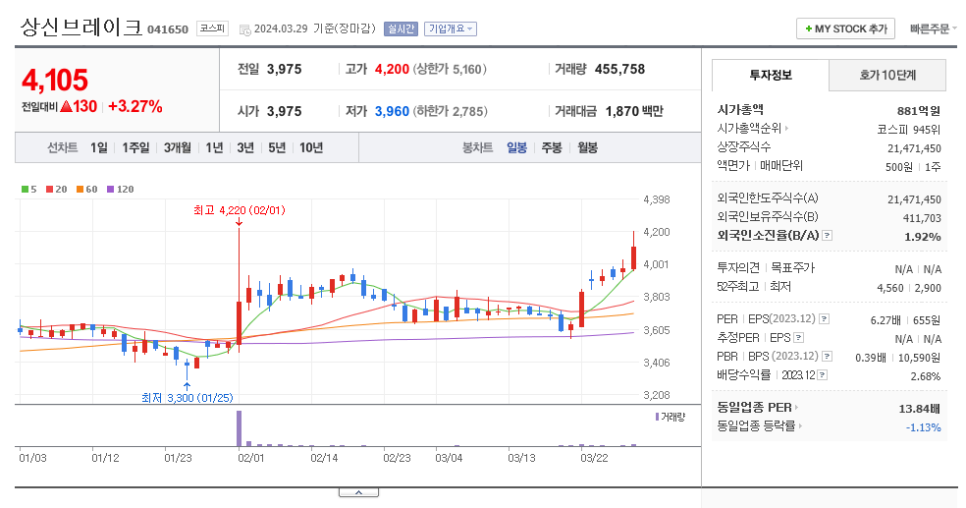Select the 10년 line chart period
This screenshot has height=508, width=966.
tap(311, 148)
